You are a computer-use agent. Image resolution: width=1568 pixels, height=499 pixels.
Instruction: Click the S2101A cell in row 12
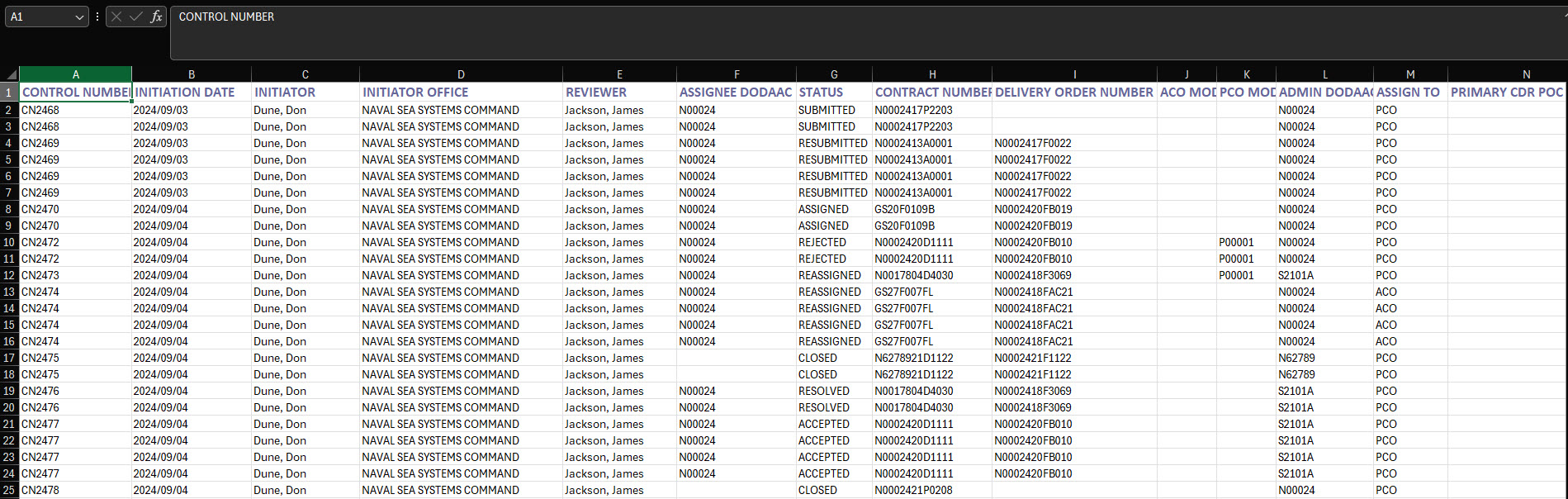[1324, 275]
